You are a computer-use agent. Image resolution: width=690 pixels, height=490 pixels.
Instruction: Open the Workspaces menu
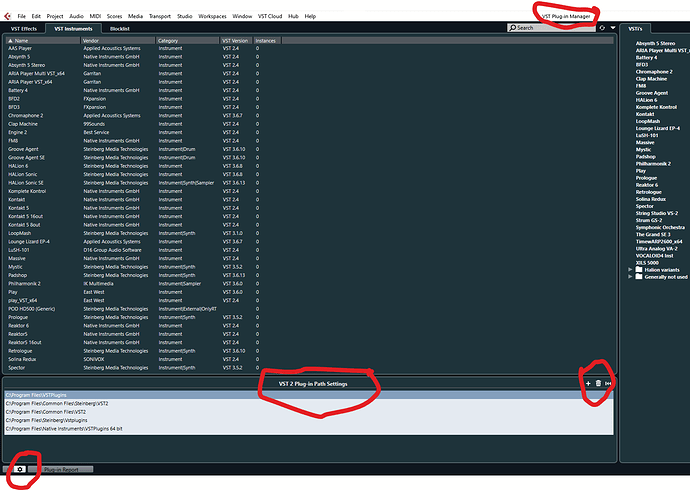[212, 16]
